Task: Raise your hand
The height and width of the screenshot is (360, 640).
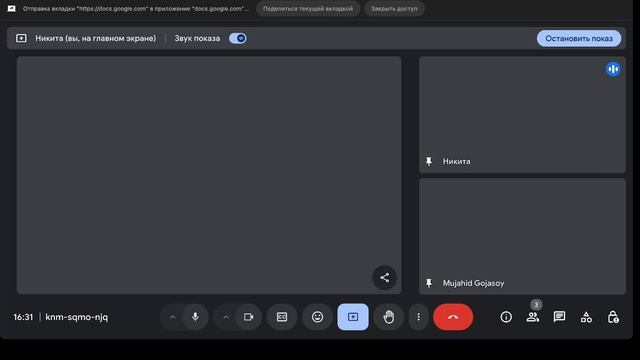Action: pos(389,317)
